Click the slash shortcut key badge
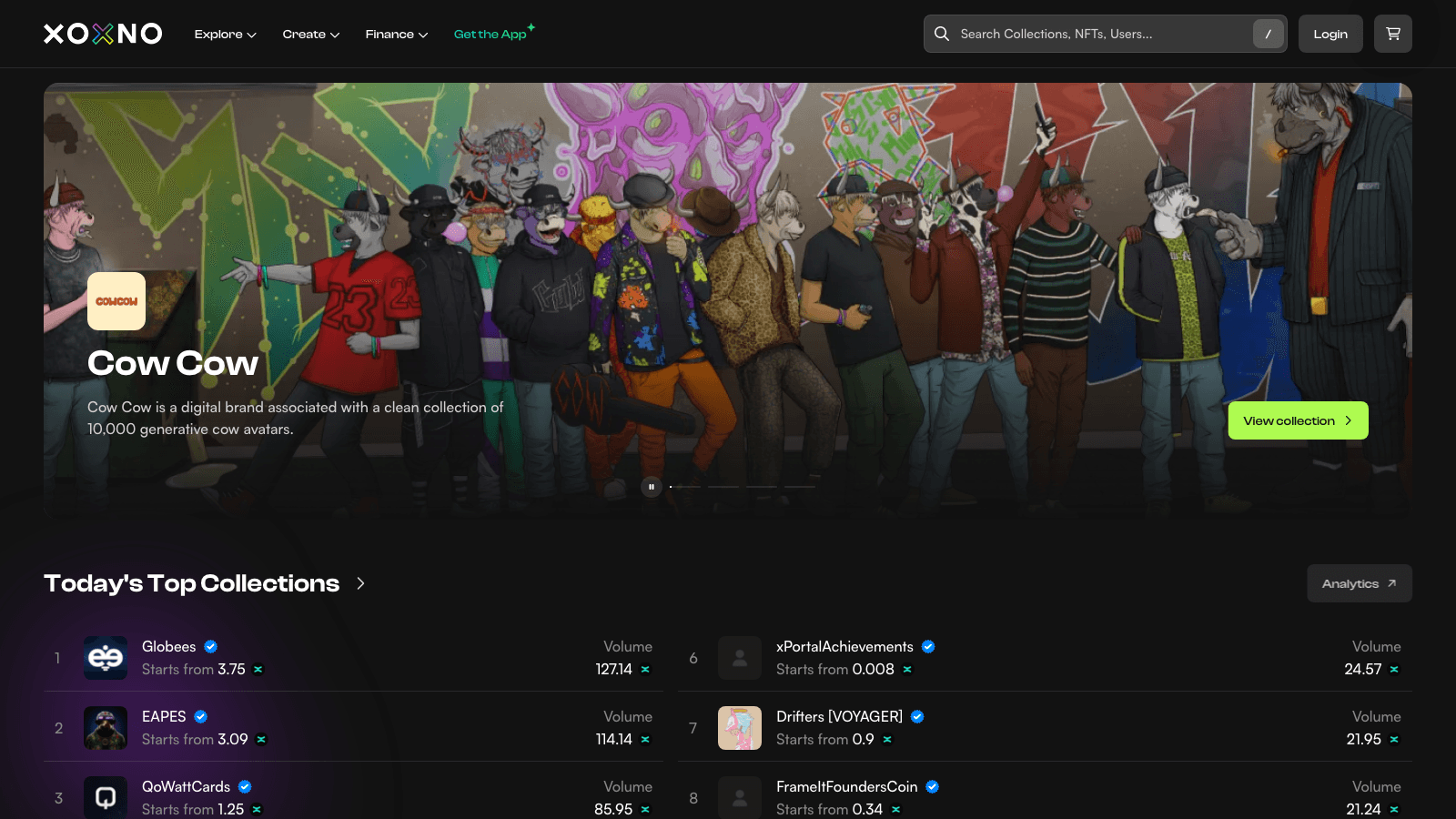1456x819 pixels. click(x=1268, y=34)
